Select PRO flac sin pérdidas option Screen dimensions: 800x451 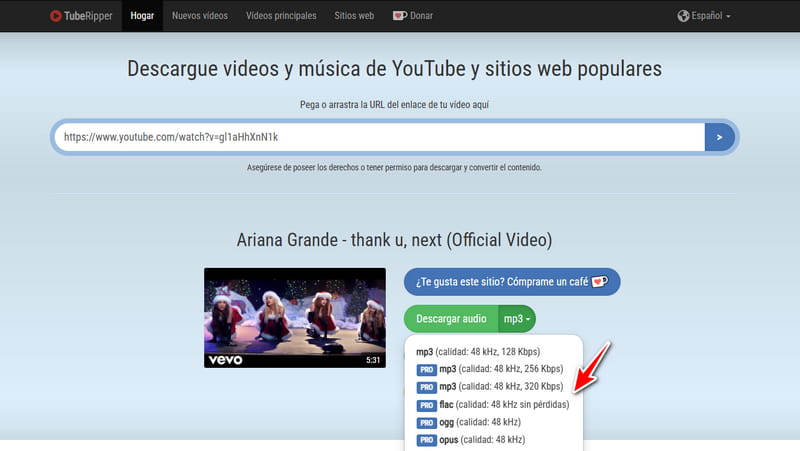click(x=493, y=405)
